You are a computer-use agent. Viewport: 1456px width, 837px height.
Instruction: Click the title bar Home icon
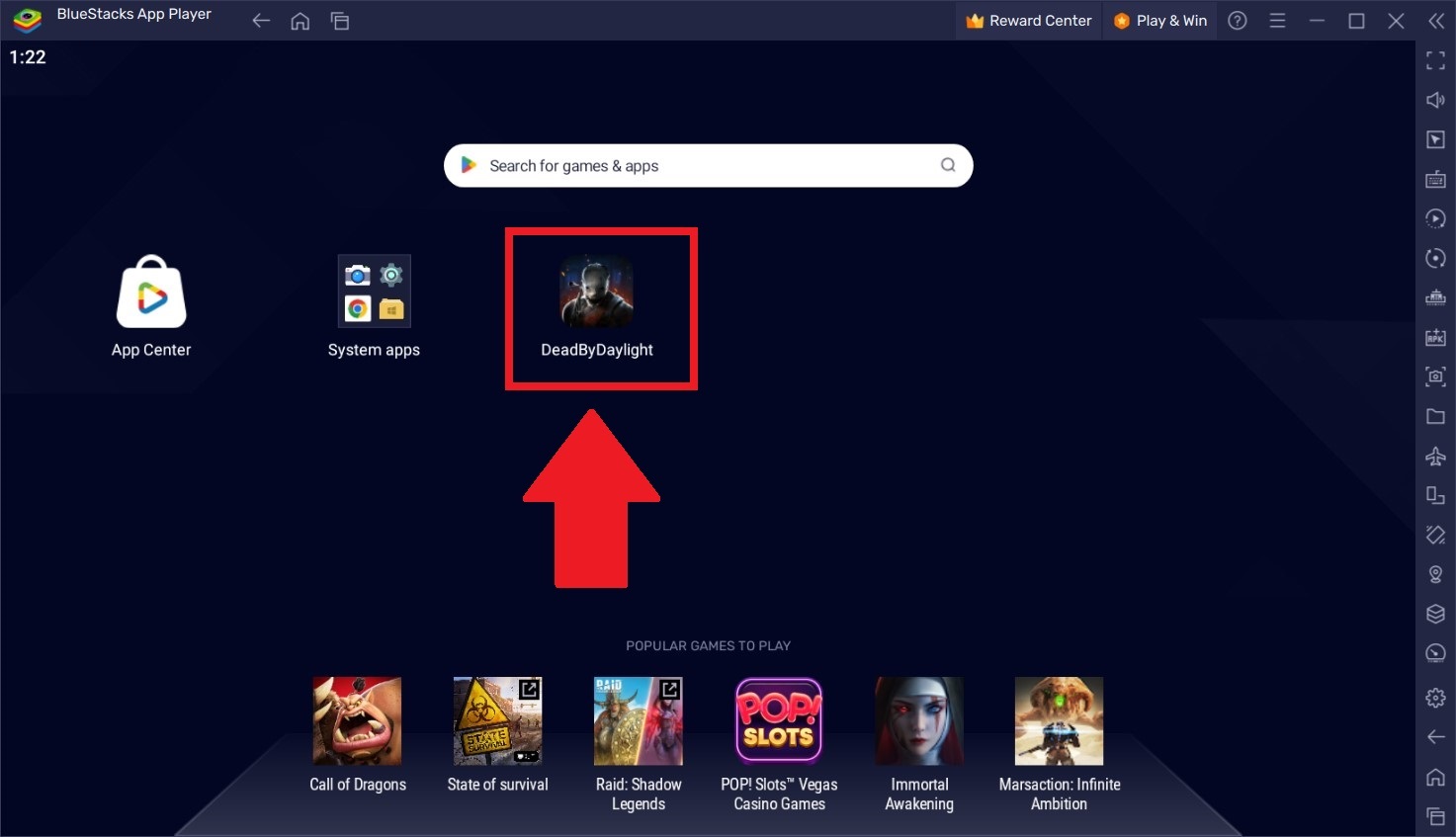tap(300, 21)
